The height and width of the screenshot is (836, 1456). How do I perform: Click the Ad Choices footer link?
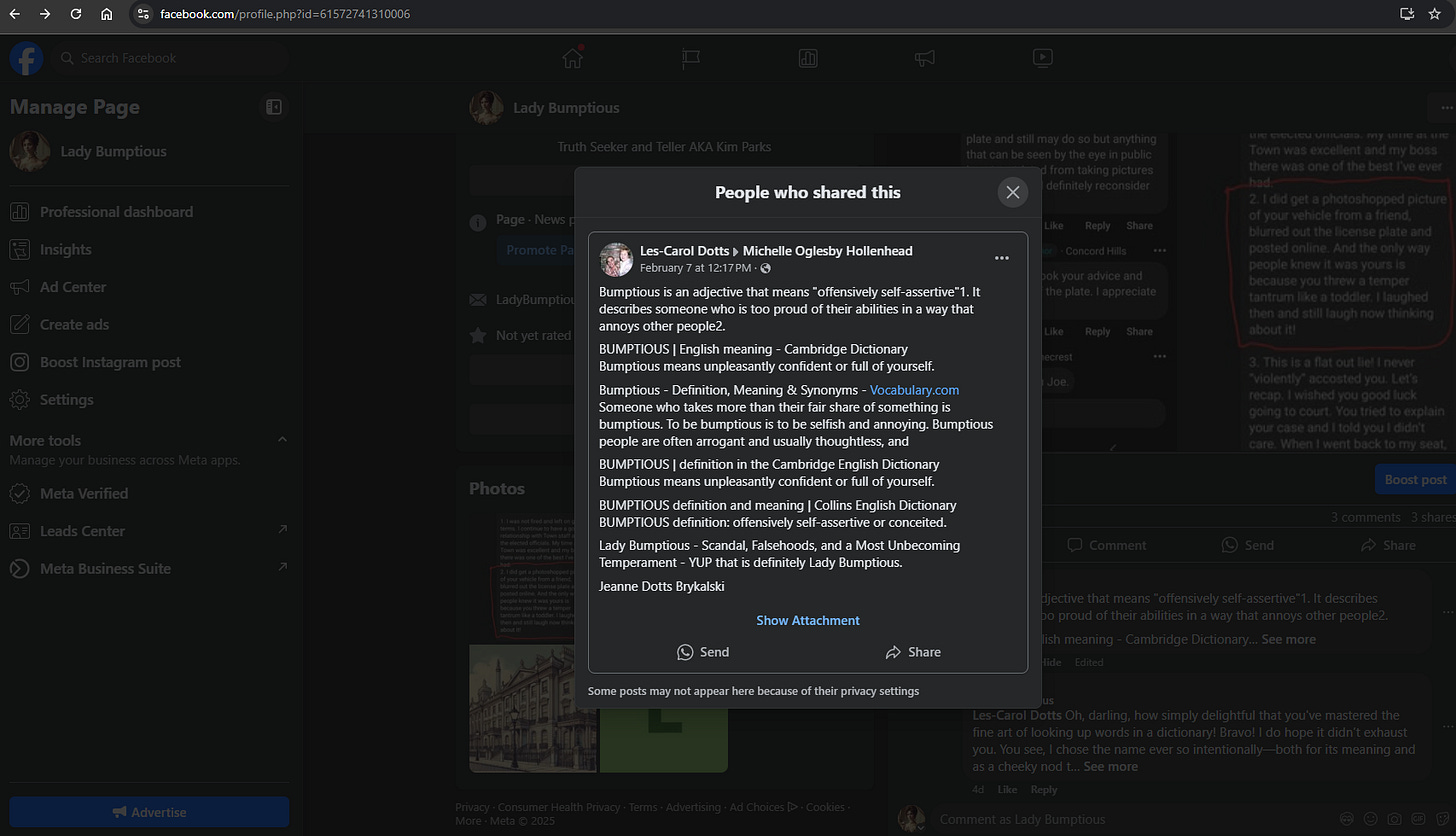pyautogui.click(x=763, y=807)
